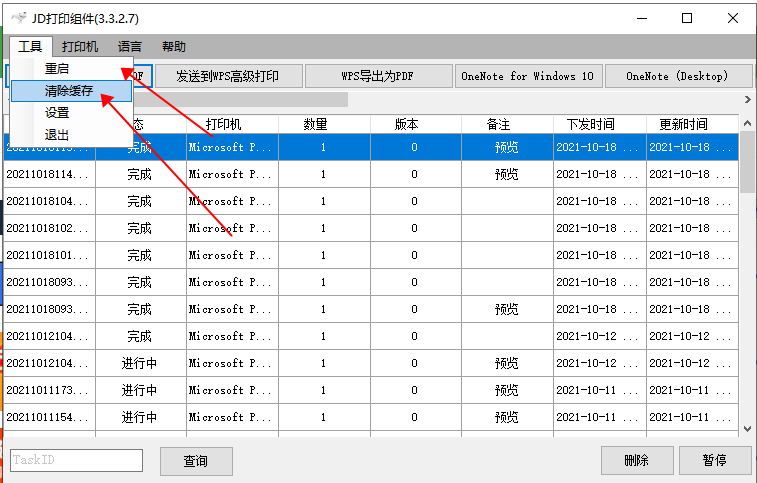
Task: Open the 工具 menu
Action: point(30,46)
